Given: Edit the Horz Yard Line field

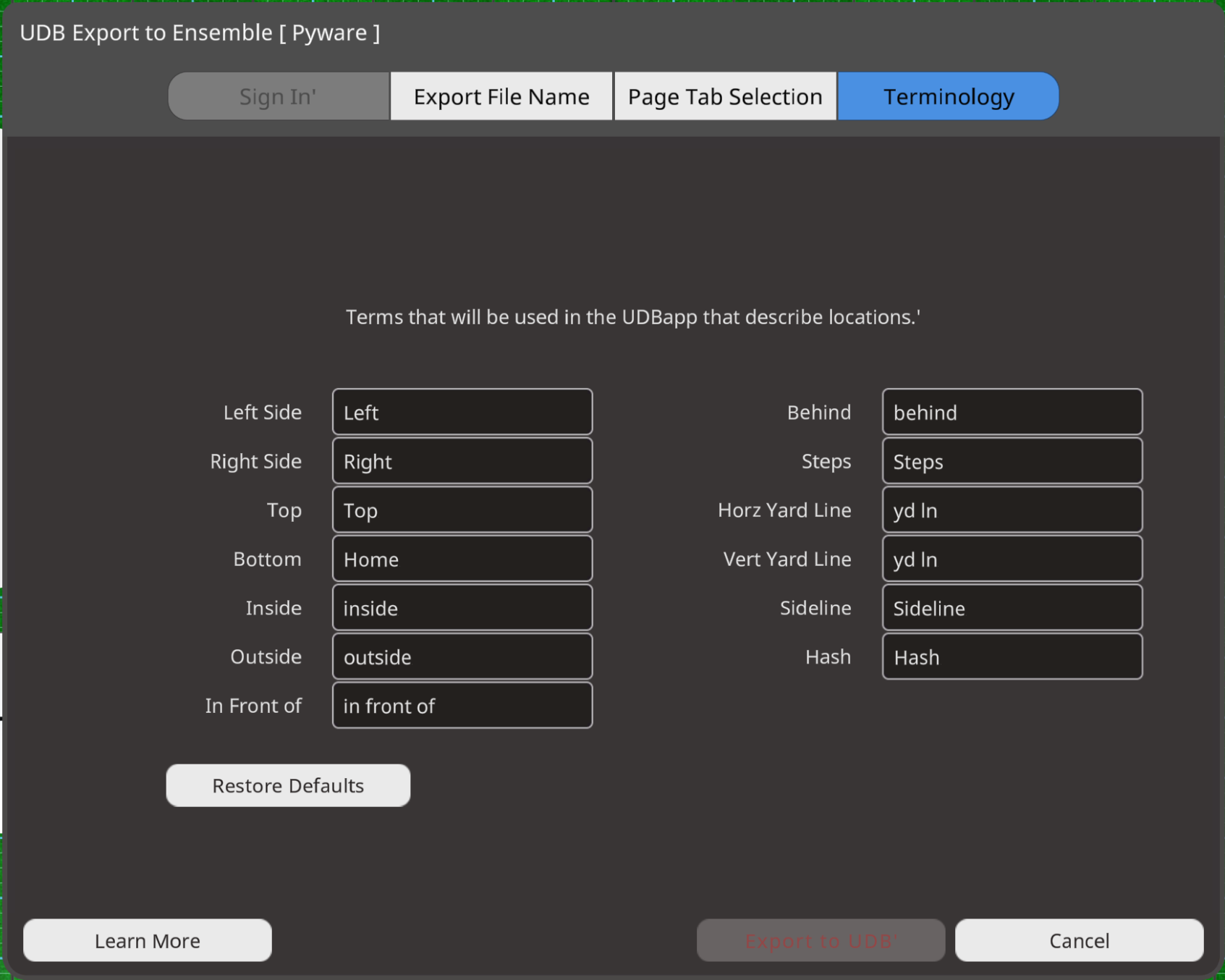Looking at the screenshot, I should click(x=1012, y=510).
